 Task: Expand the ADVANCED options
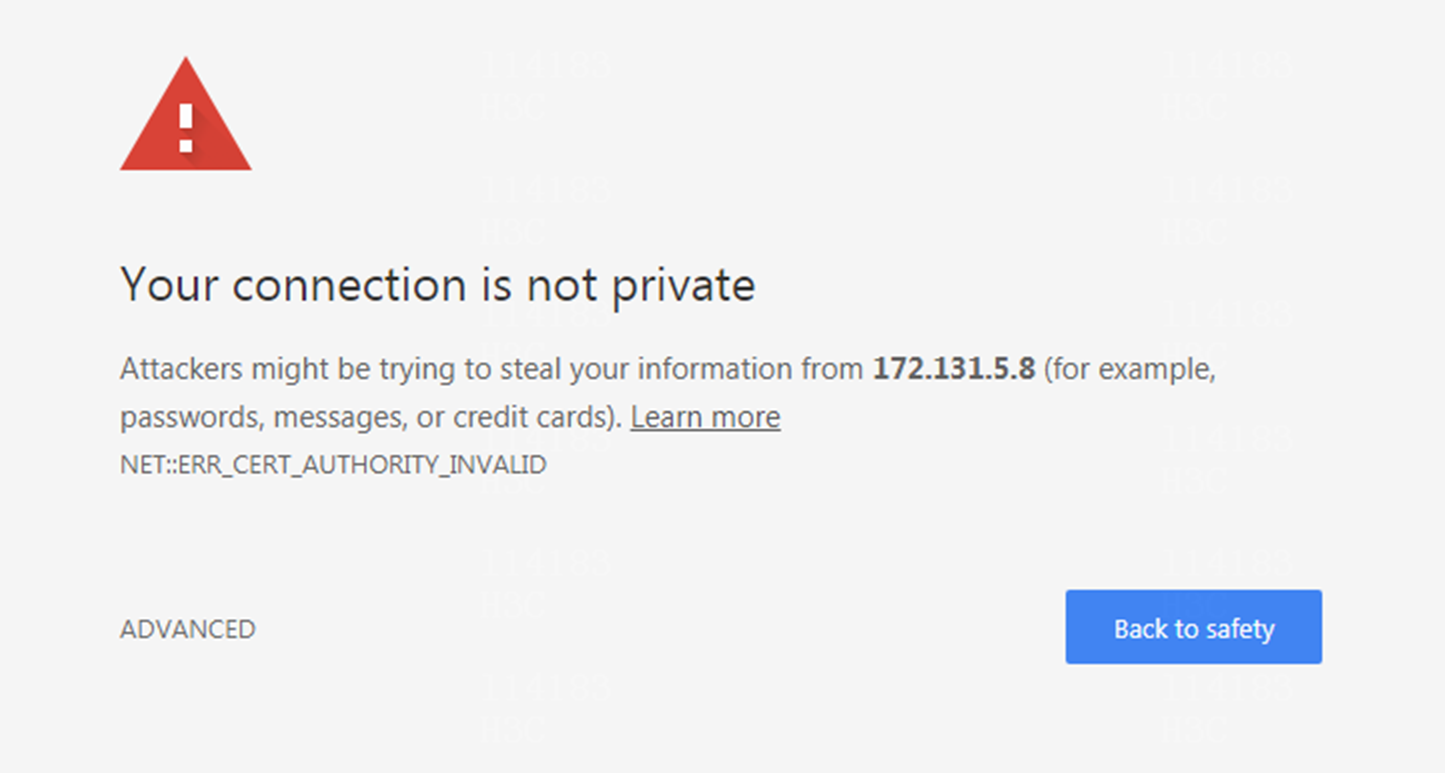(x=188, y=629)
